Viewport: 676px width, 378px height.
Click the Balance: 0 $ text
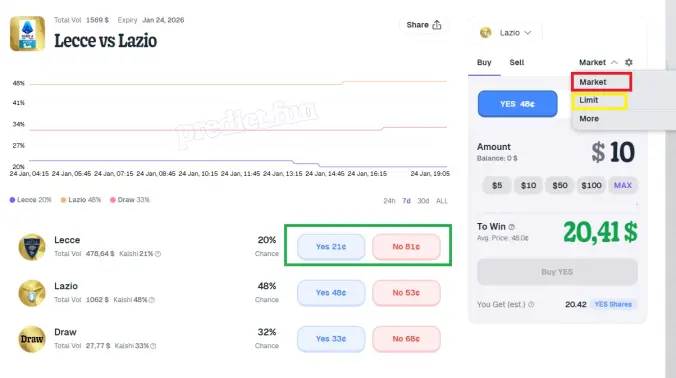click(x=497, y=158)
